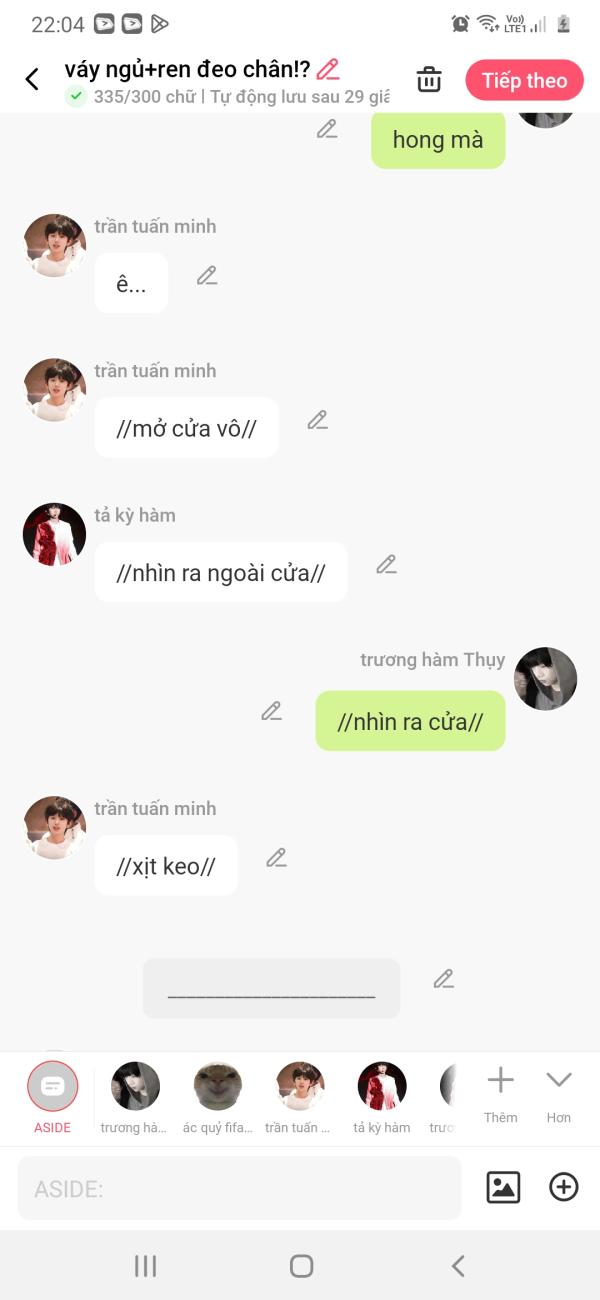The image size is (600, 1300).
Task: Choose trần tuấn minh in character bar
Action: pos(299,1097)
